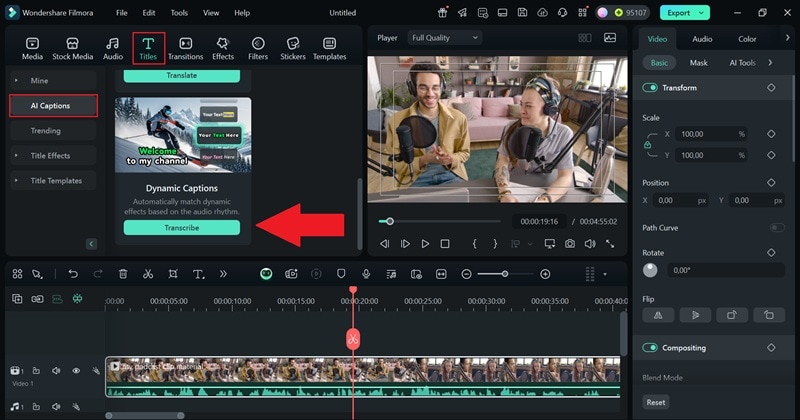
Task: Toggle the scale aspect ratio lock
Action: tap(647, 145)
